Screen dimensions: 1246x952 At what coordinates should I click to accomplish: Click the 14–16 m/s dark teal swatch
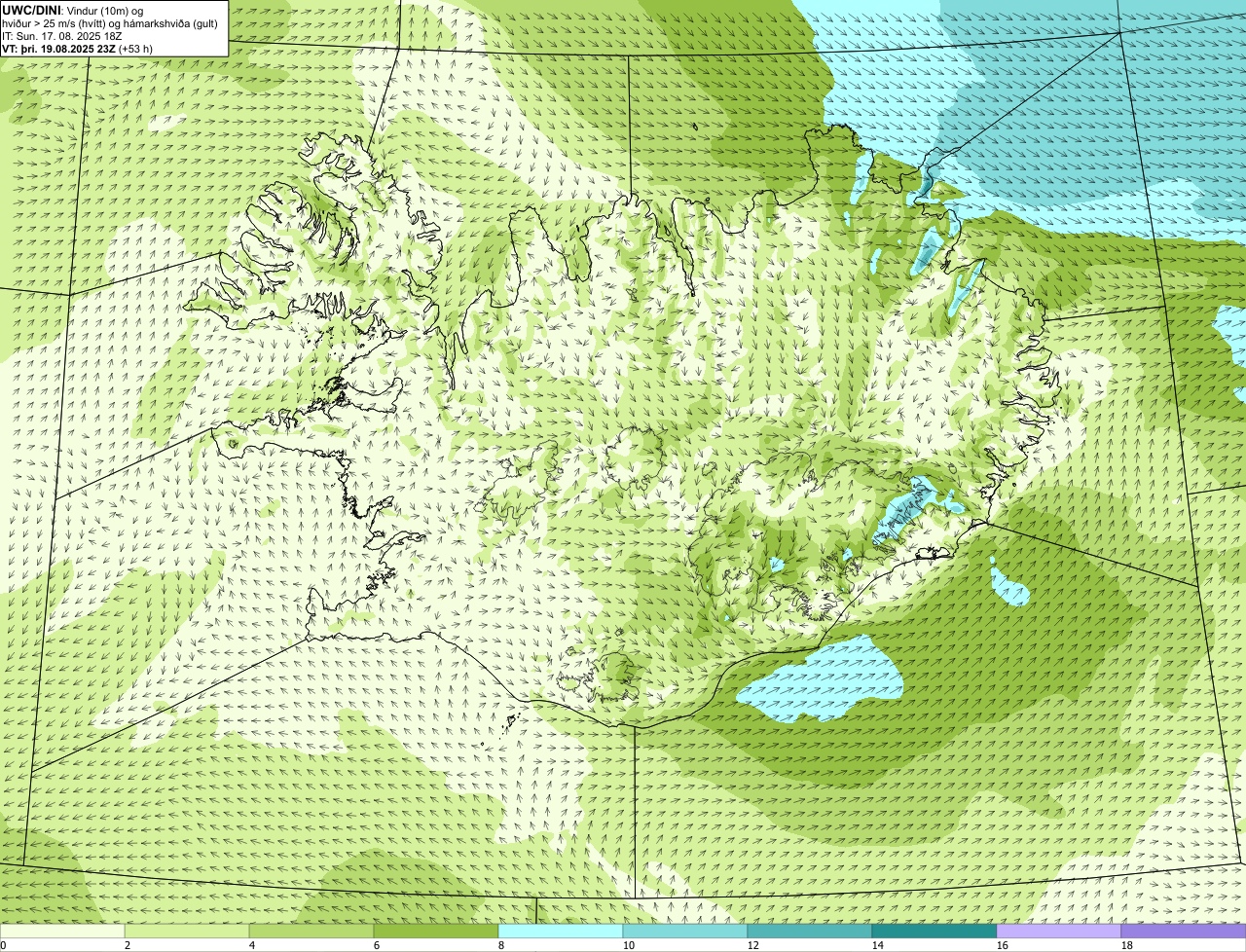(934, 932)
